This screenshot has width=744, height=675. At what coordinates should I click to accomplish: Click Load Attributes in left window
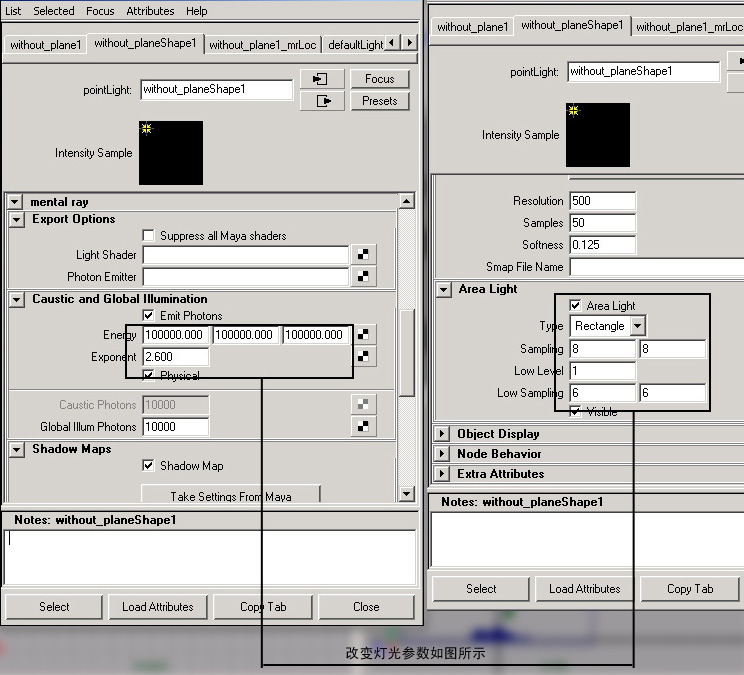pos(158,607)
